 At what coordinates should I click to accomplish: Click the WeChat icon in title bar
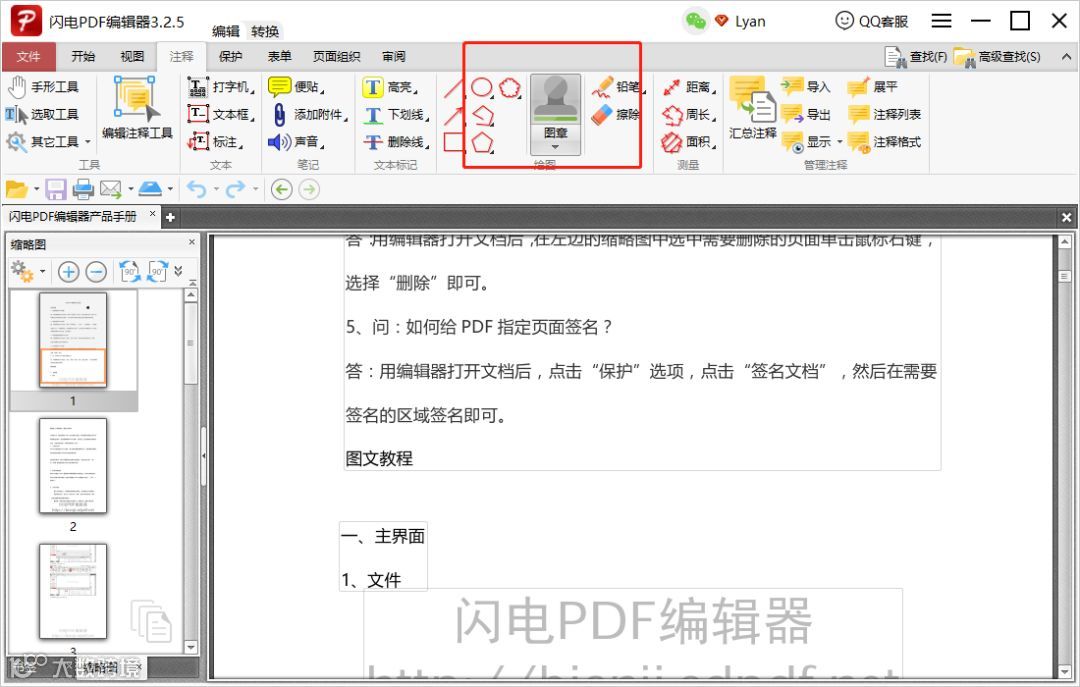pos(696,21)
